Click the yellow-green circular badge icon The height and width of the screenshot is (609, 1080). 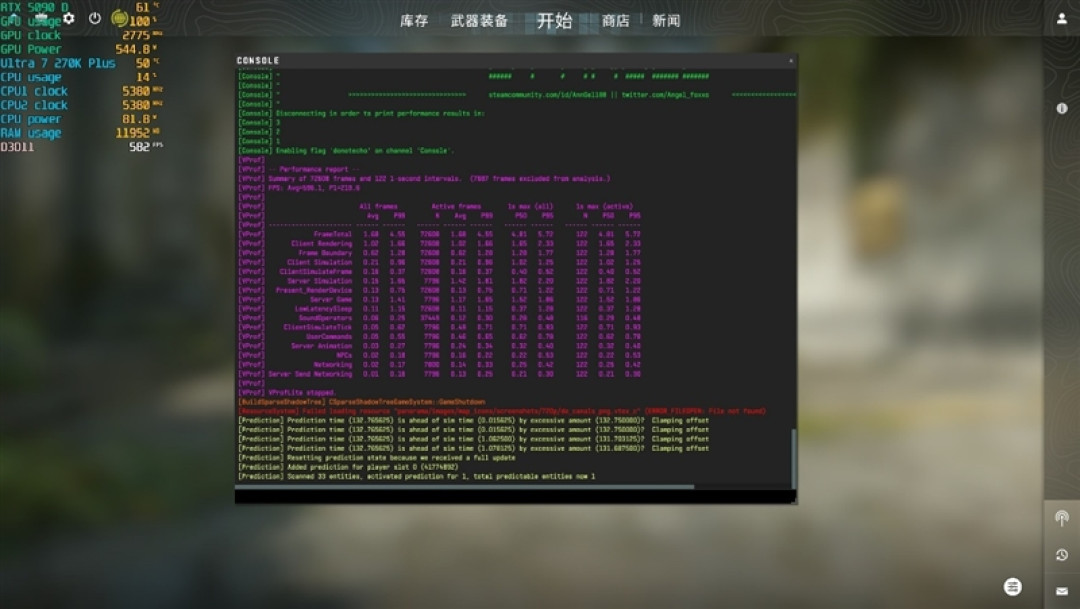point(120,19)
